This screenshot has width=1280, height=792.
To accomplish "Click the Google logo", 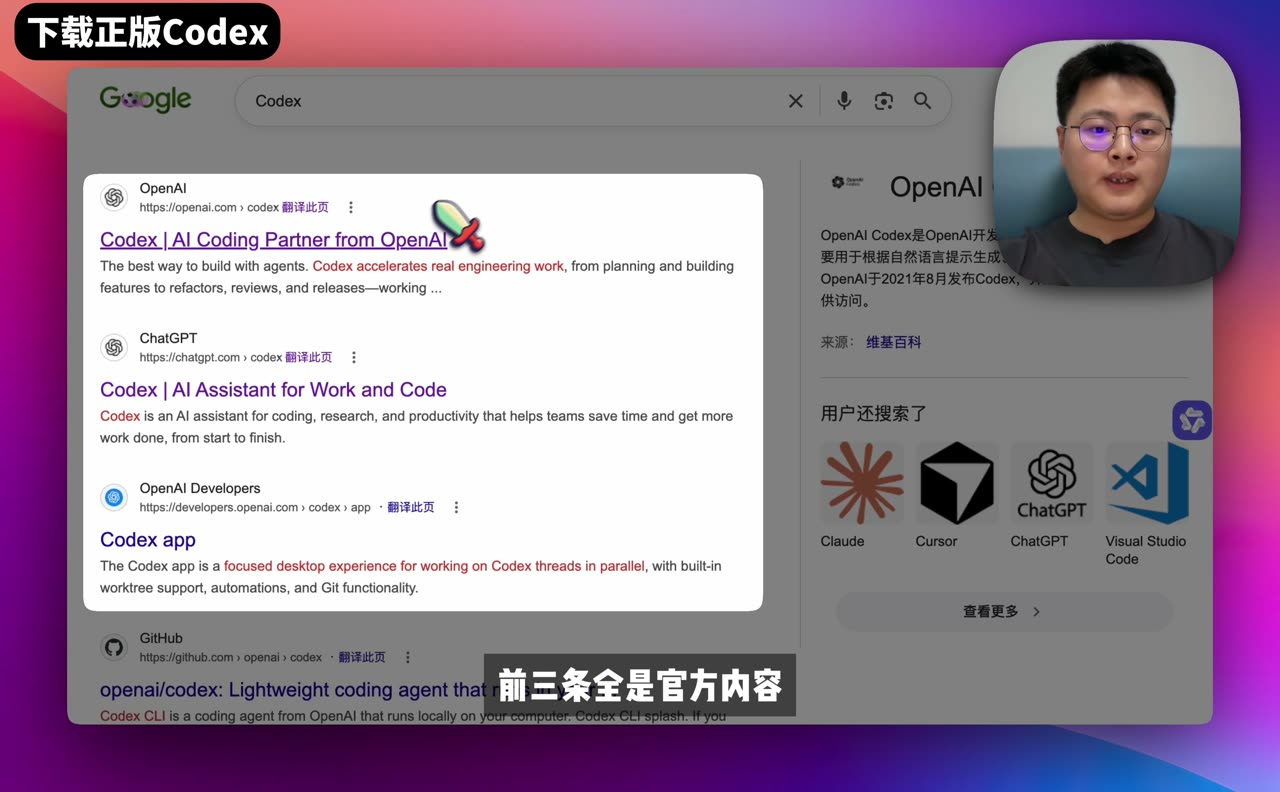I will [145, 100].
